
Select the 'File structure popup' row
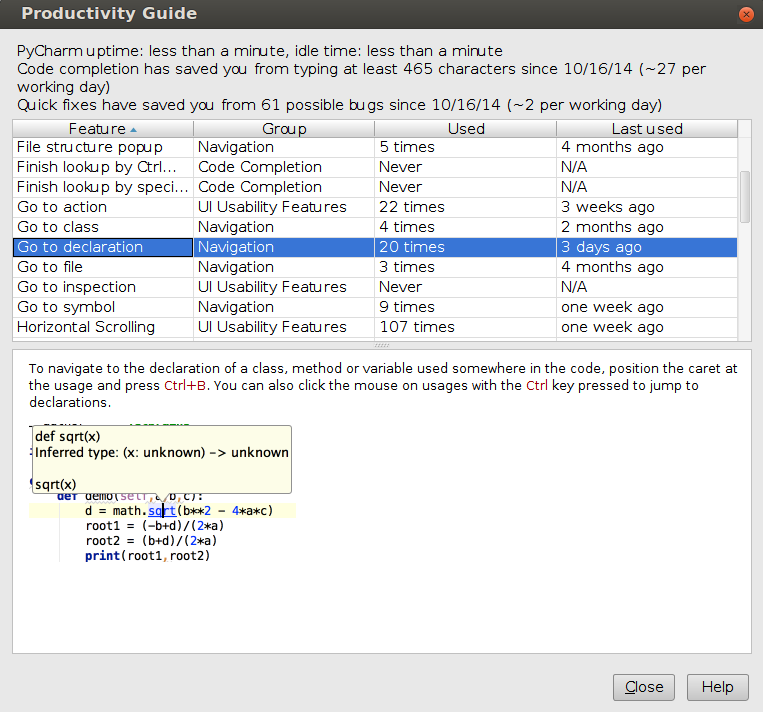pos(375,147)
